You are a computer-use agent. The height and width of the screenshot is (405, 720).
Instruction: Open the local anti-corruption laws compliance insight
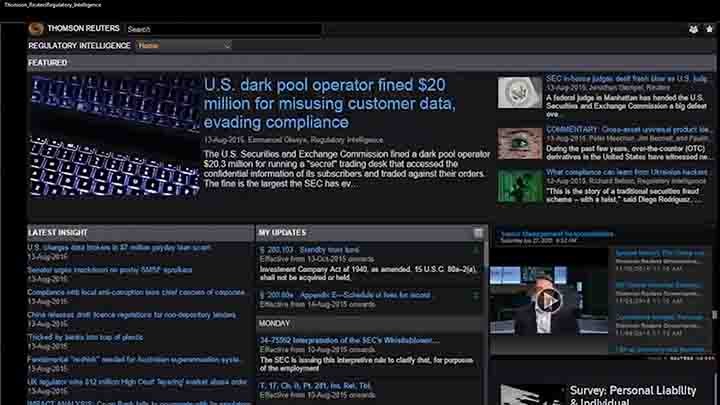136,292
